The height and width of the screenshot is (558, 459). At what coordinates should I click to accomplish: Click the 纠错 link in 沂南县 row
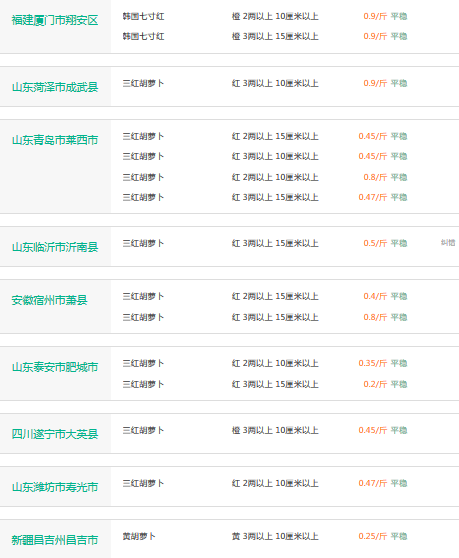pos(448,243)
